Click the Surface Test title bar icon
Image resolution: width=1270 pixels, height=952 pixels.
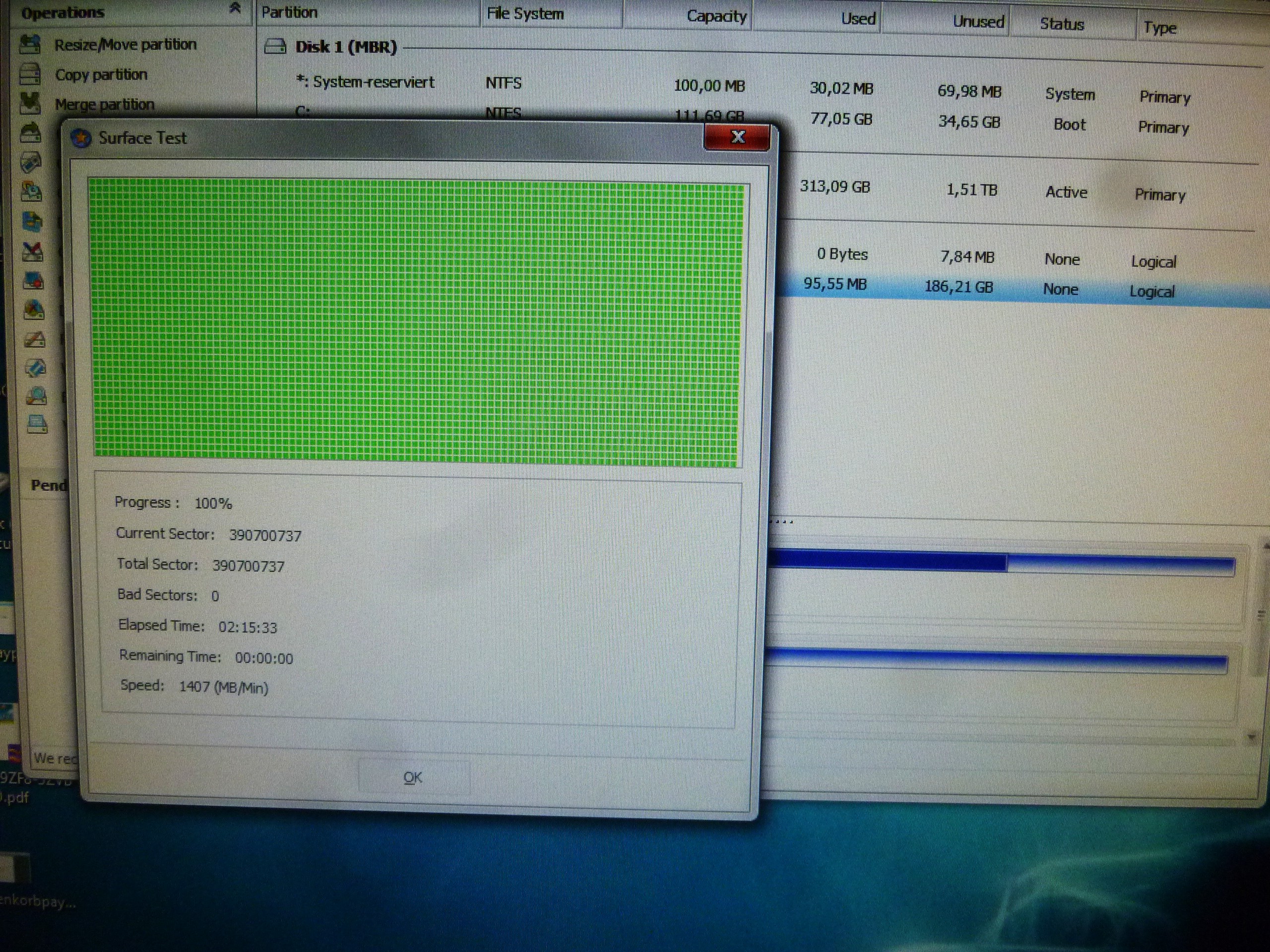pyautogui.click(x=81, y=138)
